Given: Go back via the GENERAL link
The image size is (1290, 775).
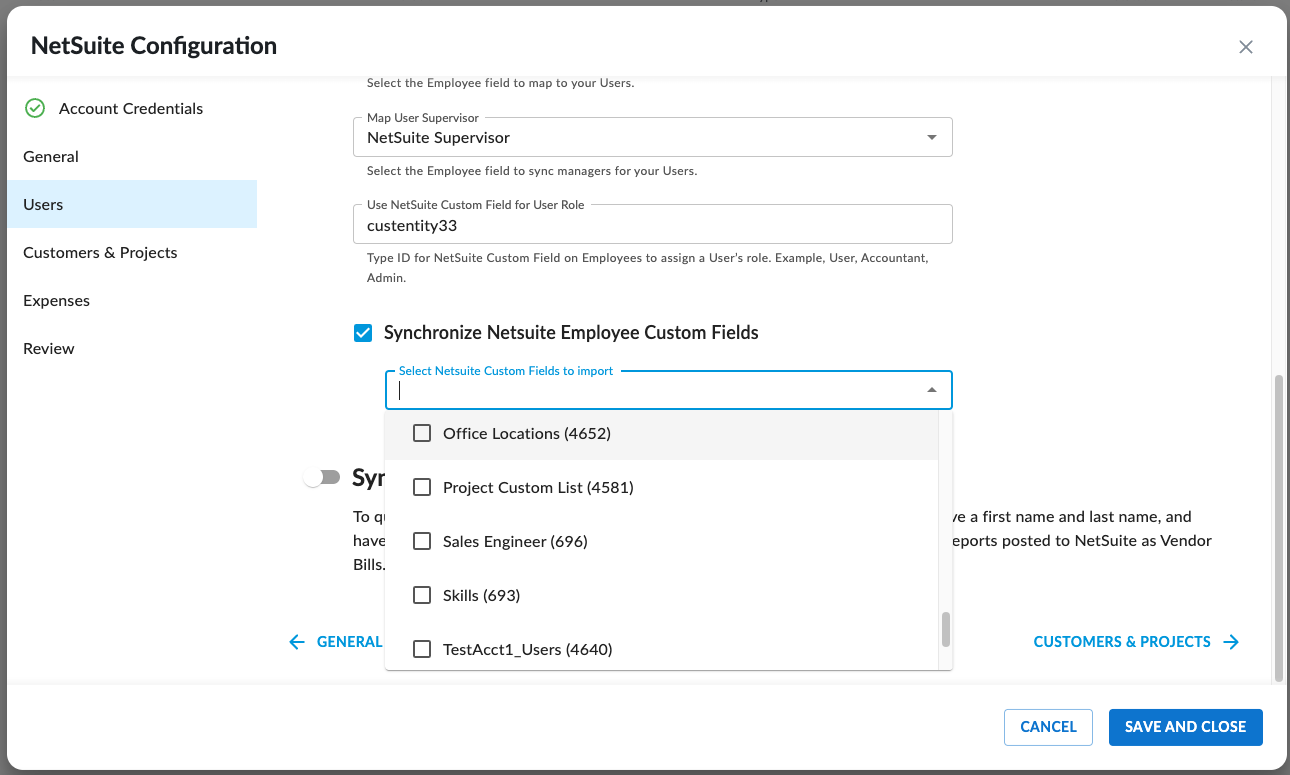Looking at the screenshot, I should [x=335, y=642].
